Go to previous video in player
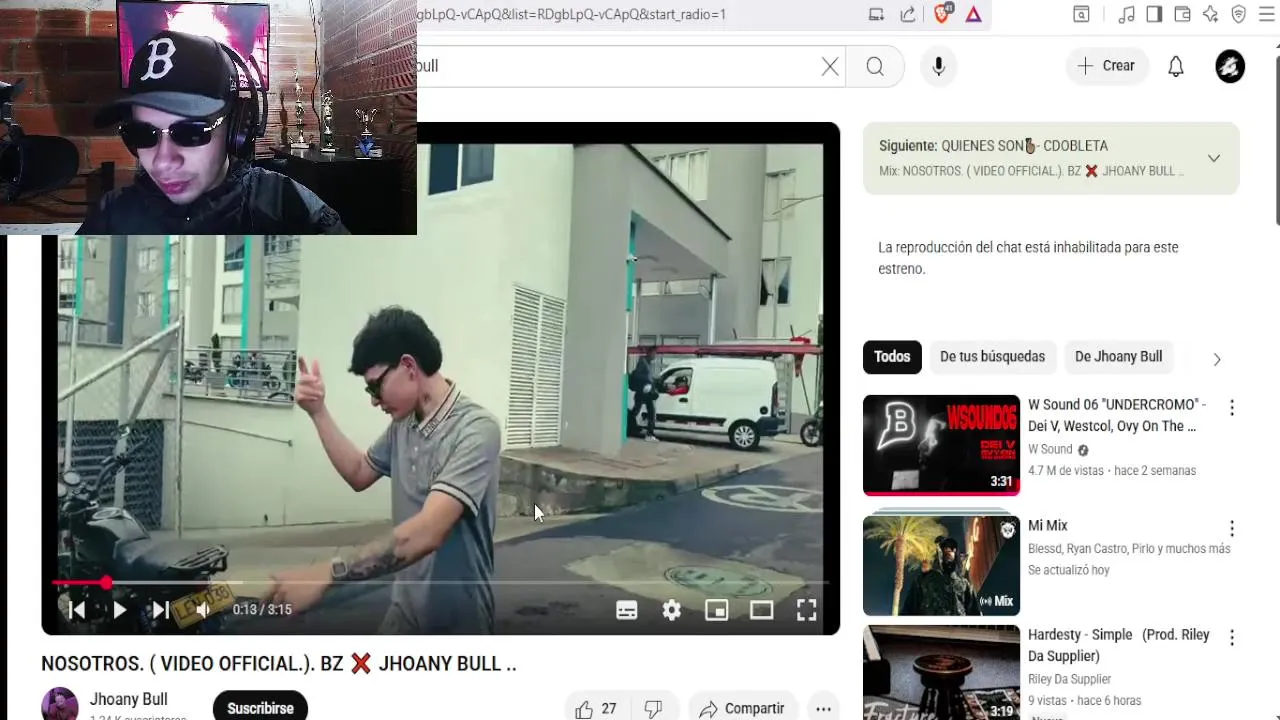 pos(76,609)
